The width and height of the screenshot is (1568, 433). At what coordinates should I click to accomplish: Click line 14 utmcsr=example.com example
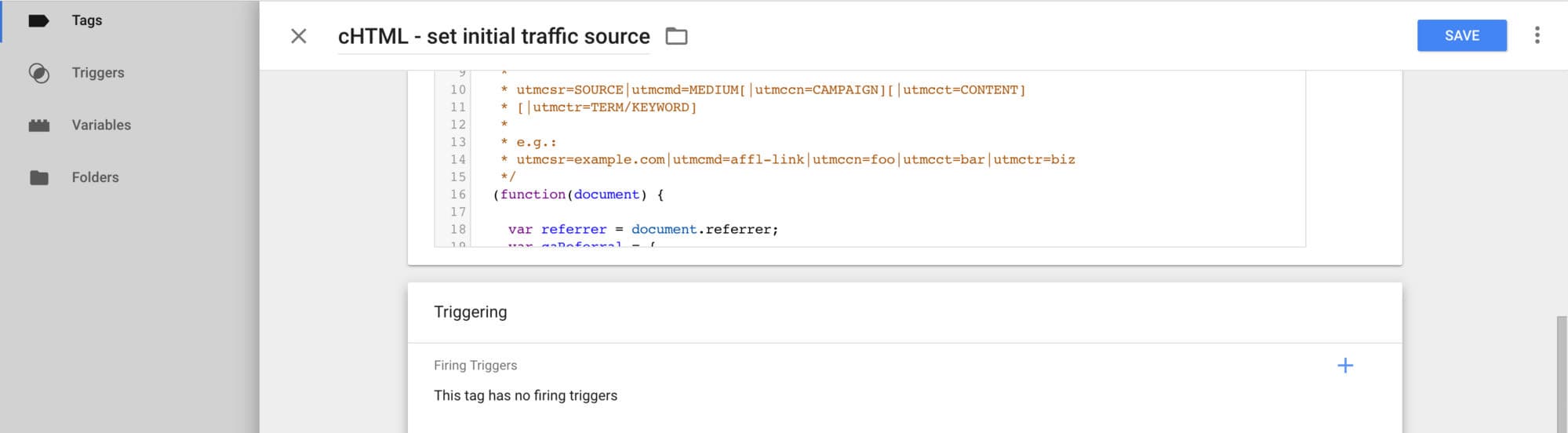pyautogui.click(x=788, y=160)
